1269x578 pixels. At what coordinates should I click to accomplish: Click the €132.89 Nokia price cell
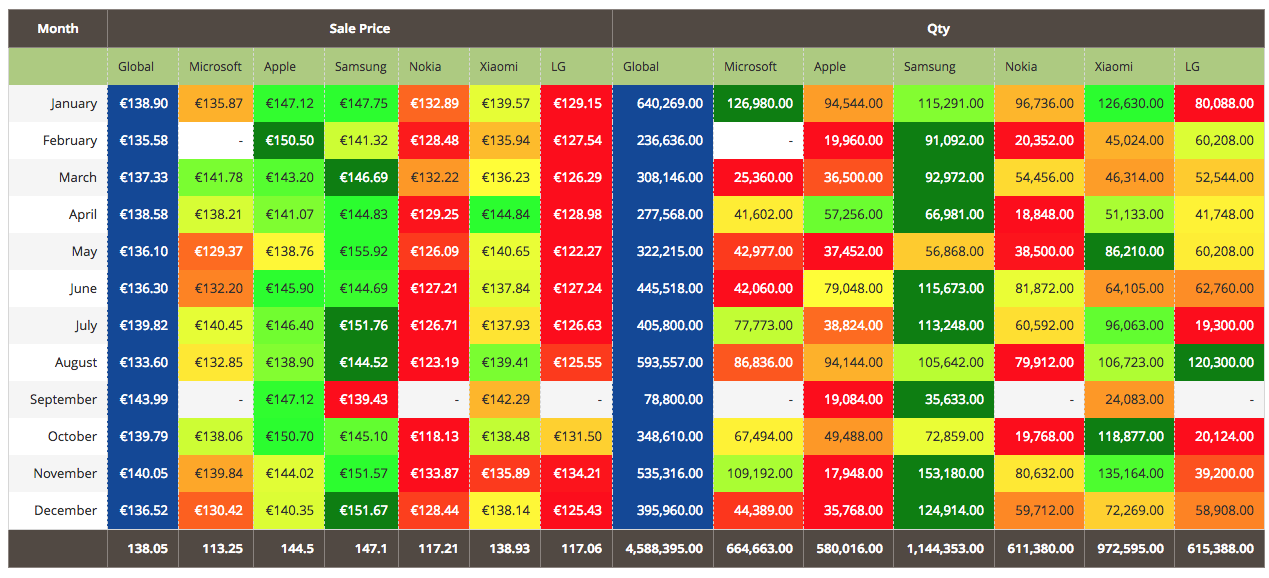click(x=433, y=104)
